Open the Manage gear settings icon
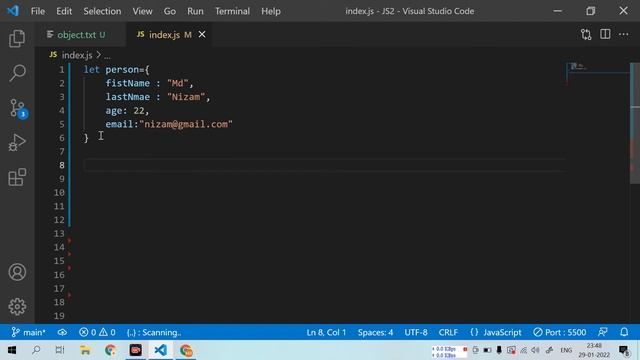Viewport: 640px width, 360px height. [17, 307]
